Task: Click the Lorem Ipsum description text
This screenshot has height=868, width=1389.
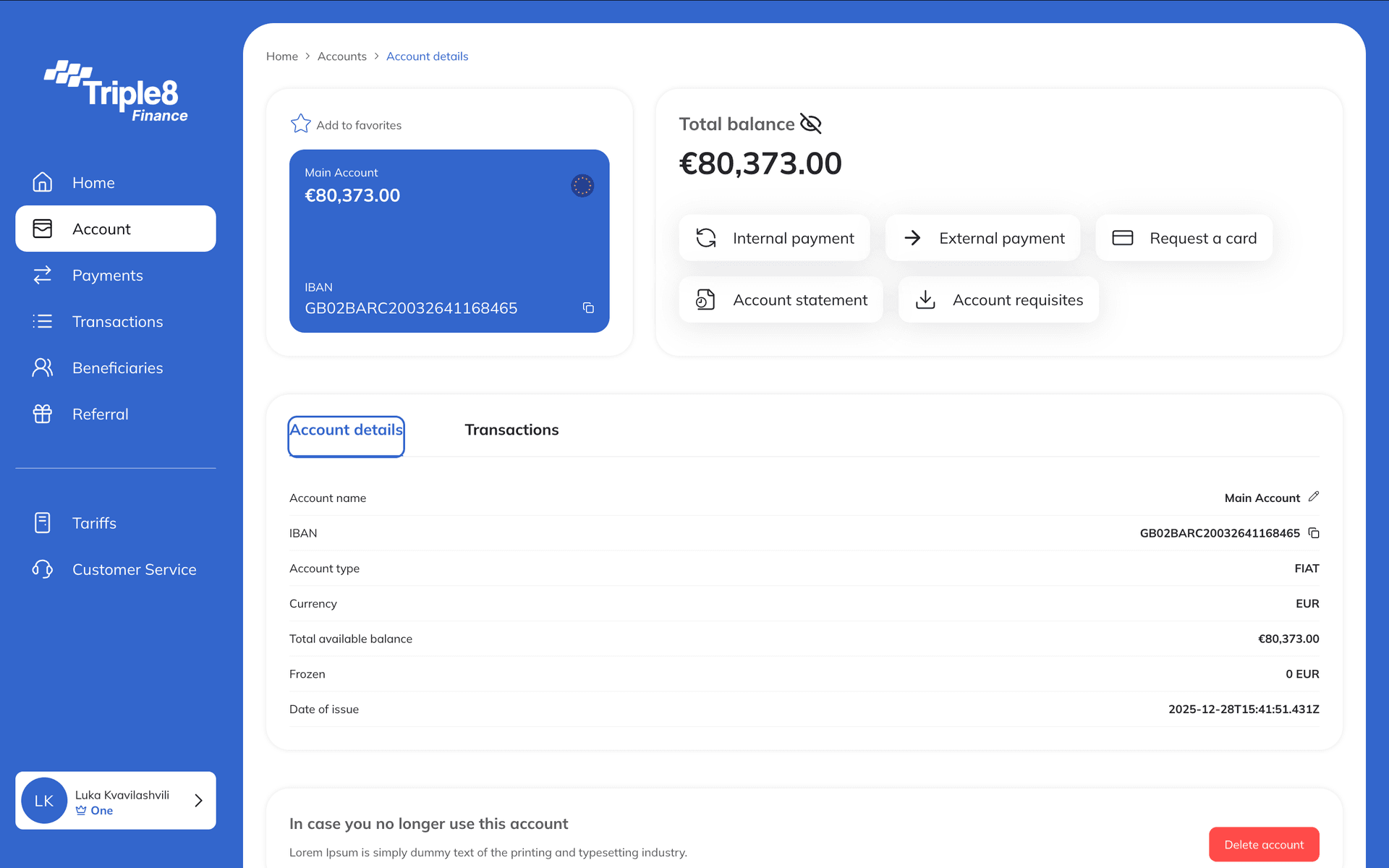Action: click(x=488, y=852)
